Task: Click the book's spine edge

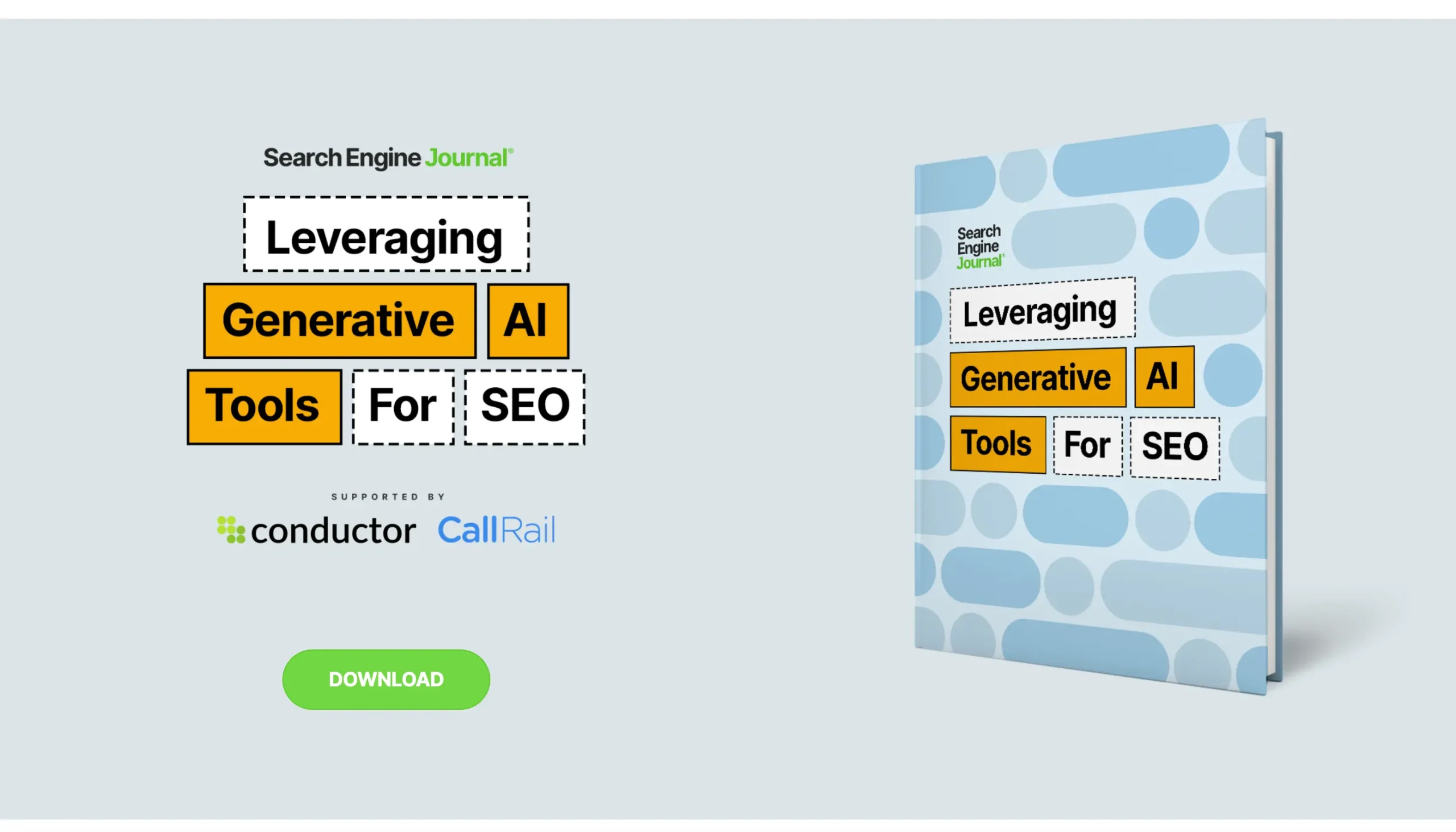Action: (1275, 405)
